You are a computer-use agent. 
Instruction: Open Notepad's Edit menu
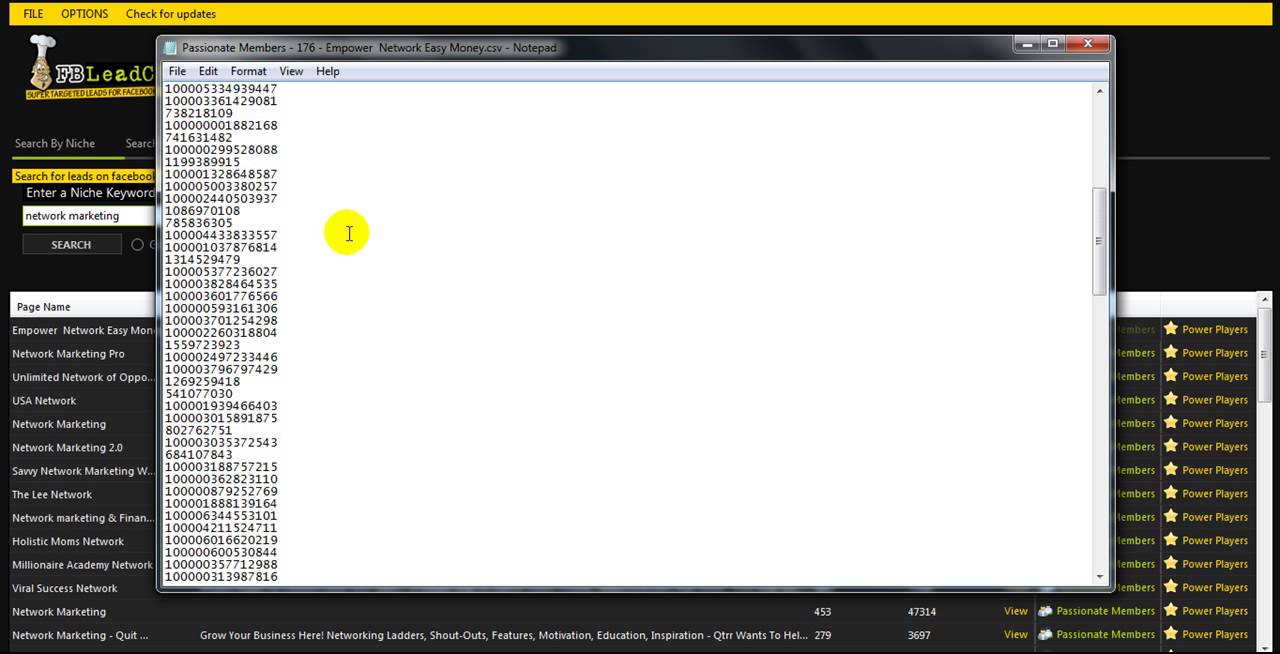point(208,71)
